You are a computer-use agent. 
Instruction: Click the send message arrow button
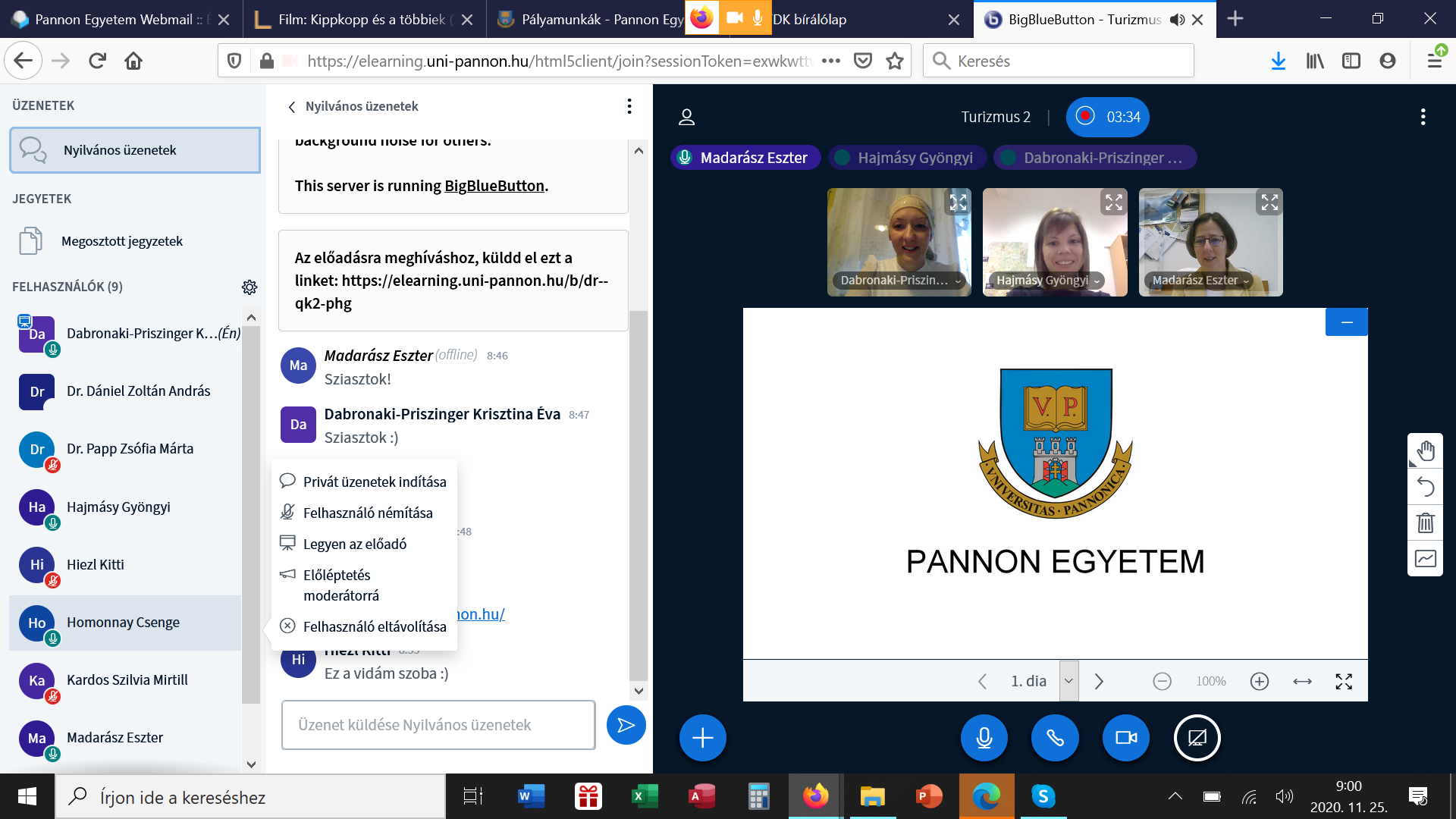point(626,726)
